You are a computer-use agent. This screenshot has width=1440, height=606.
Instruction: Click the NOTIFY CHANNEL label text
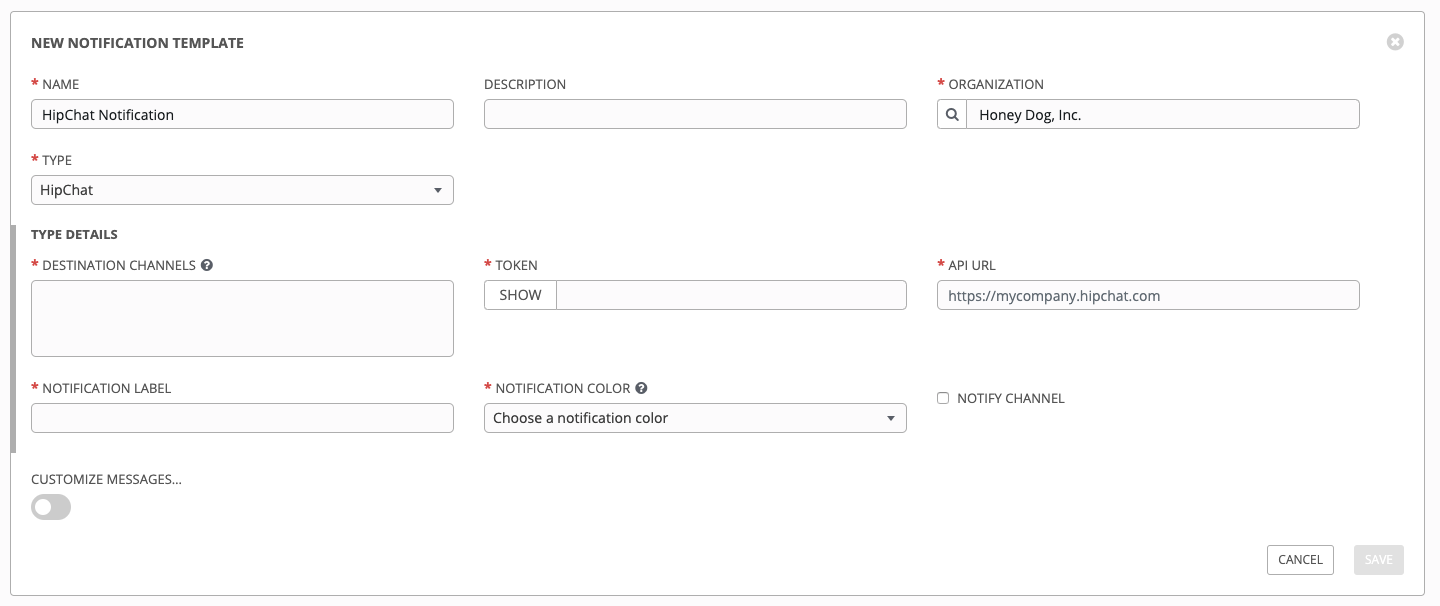(1010, 398)
